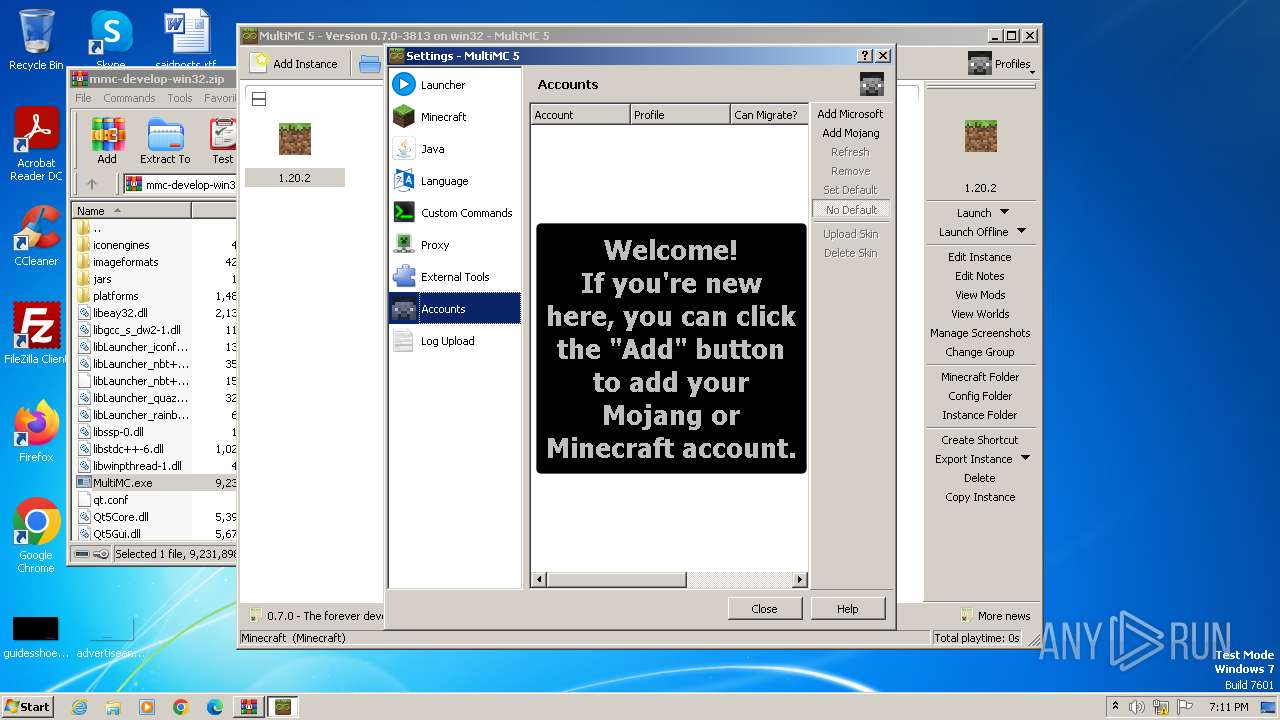Open Tools menu in WinRAR

coord(180,98)
